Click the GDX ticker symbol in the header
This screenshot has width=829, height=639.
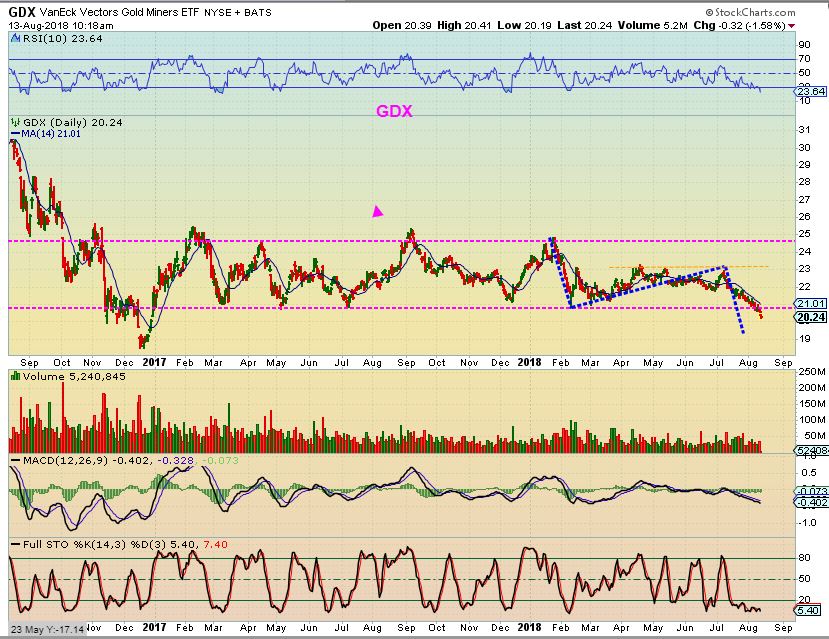22,12
